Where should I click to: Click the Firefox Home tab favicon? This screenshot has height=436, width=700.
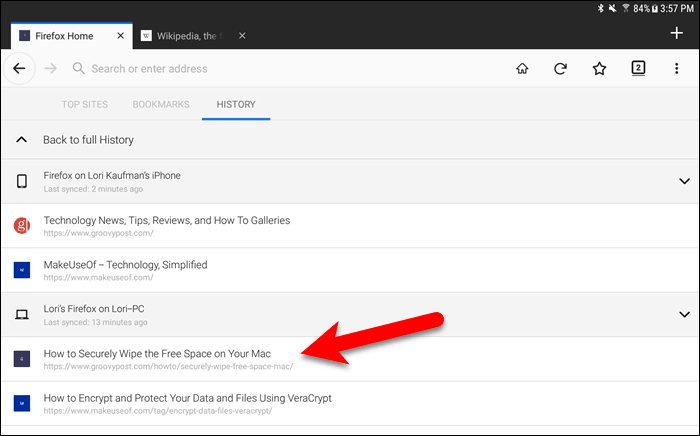25,36
